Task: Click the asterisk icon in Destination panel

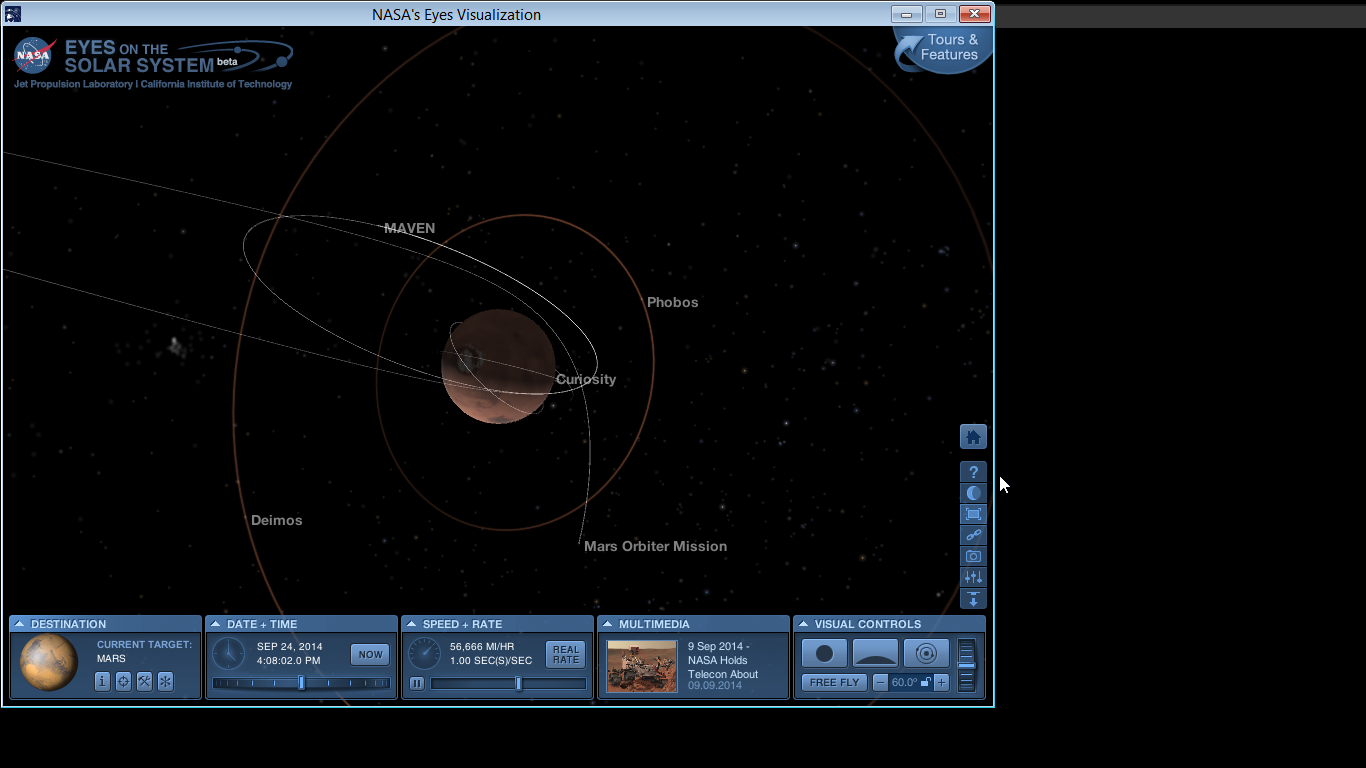Action: (166, 681)
